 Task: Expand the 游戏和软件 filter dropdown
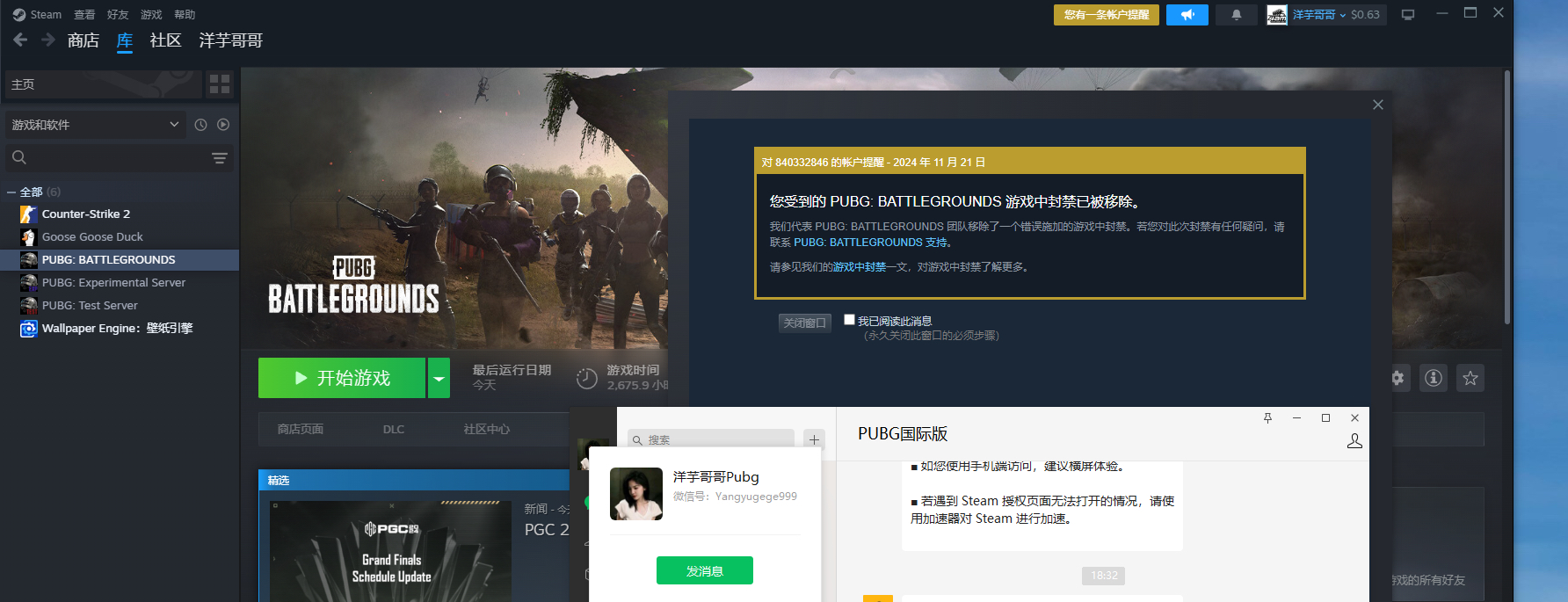(96, 125)
